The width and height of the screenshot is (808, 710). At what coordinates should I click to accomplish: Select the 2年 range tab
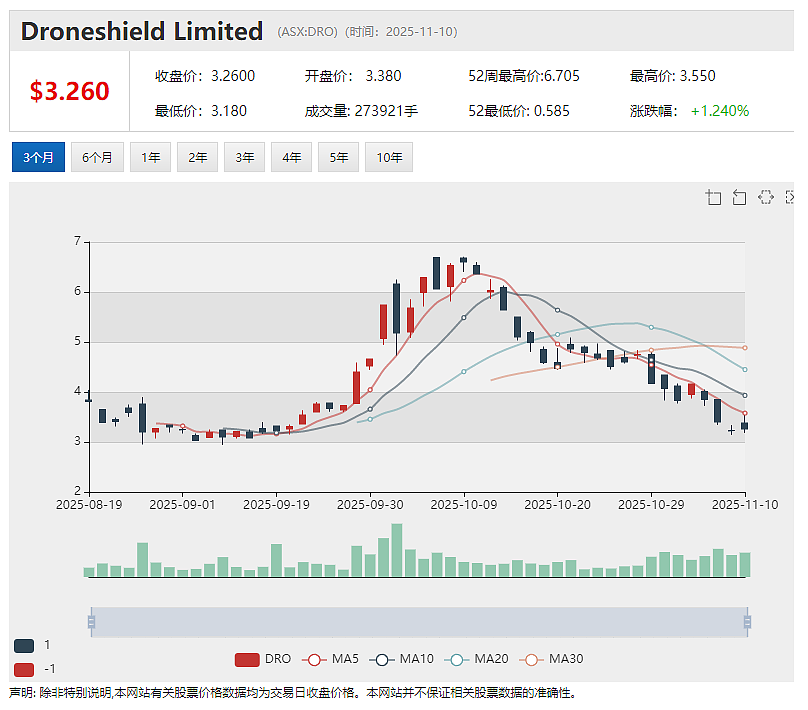(197, 157)
